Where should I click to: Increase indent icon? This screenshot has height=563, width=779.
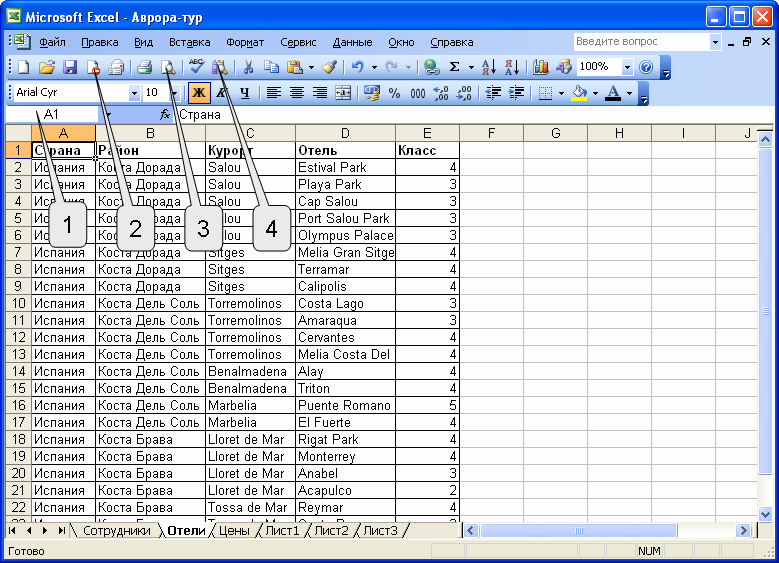point(516,92)
